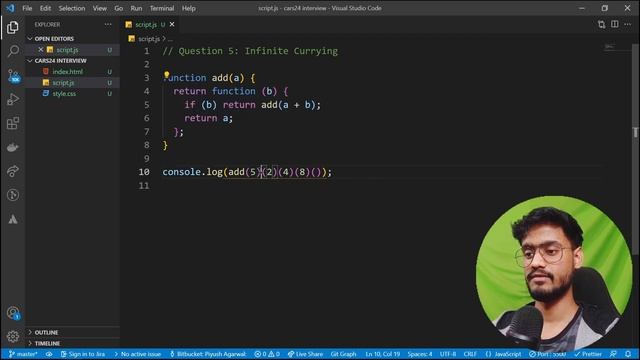Screen dimensions: 640x360
Task: Click the open changes icon in editor toolbar
Action: tap(601, 24)
